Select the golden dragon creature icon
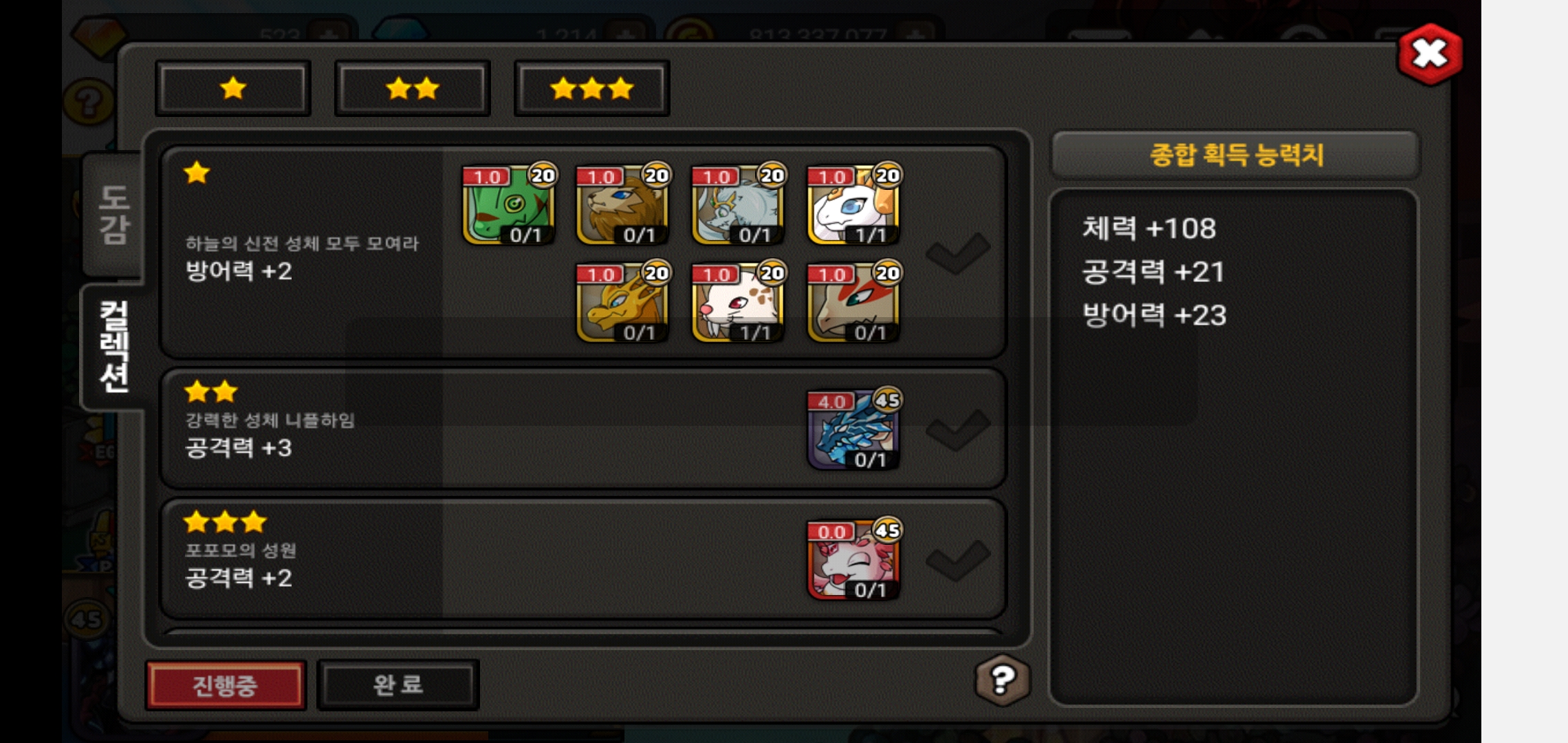The height and width of the screenshot is (743, 1568). click(x=622, y=303)
